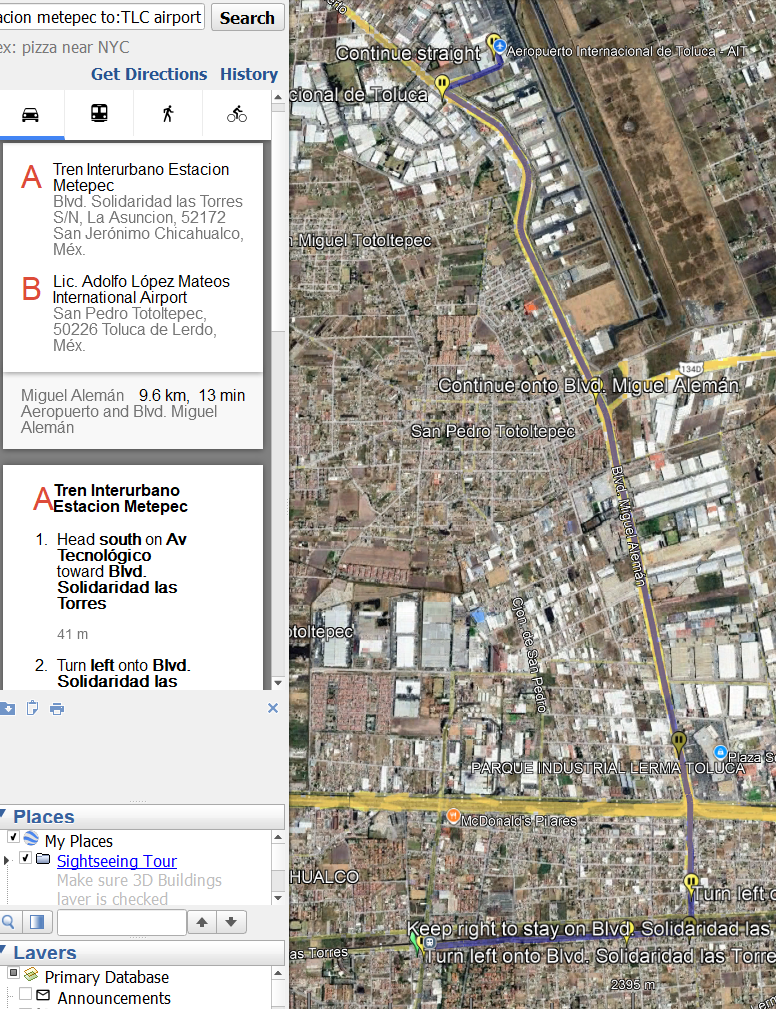
Task: Open Get Directions link
Action: point(149,74)
